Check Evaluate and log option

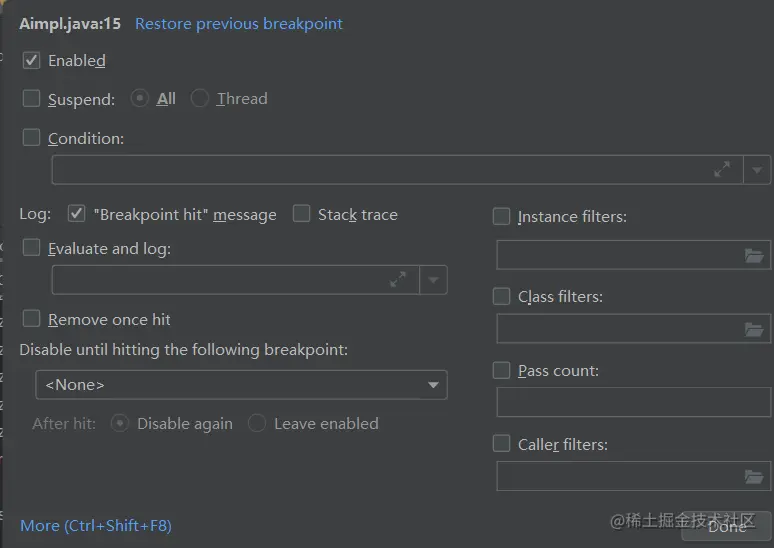(31, 247)
